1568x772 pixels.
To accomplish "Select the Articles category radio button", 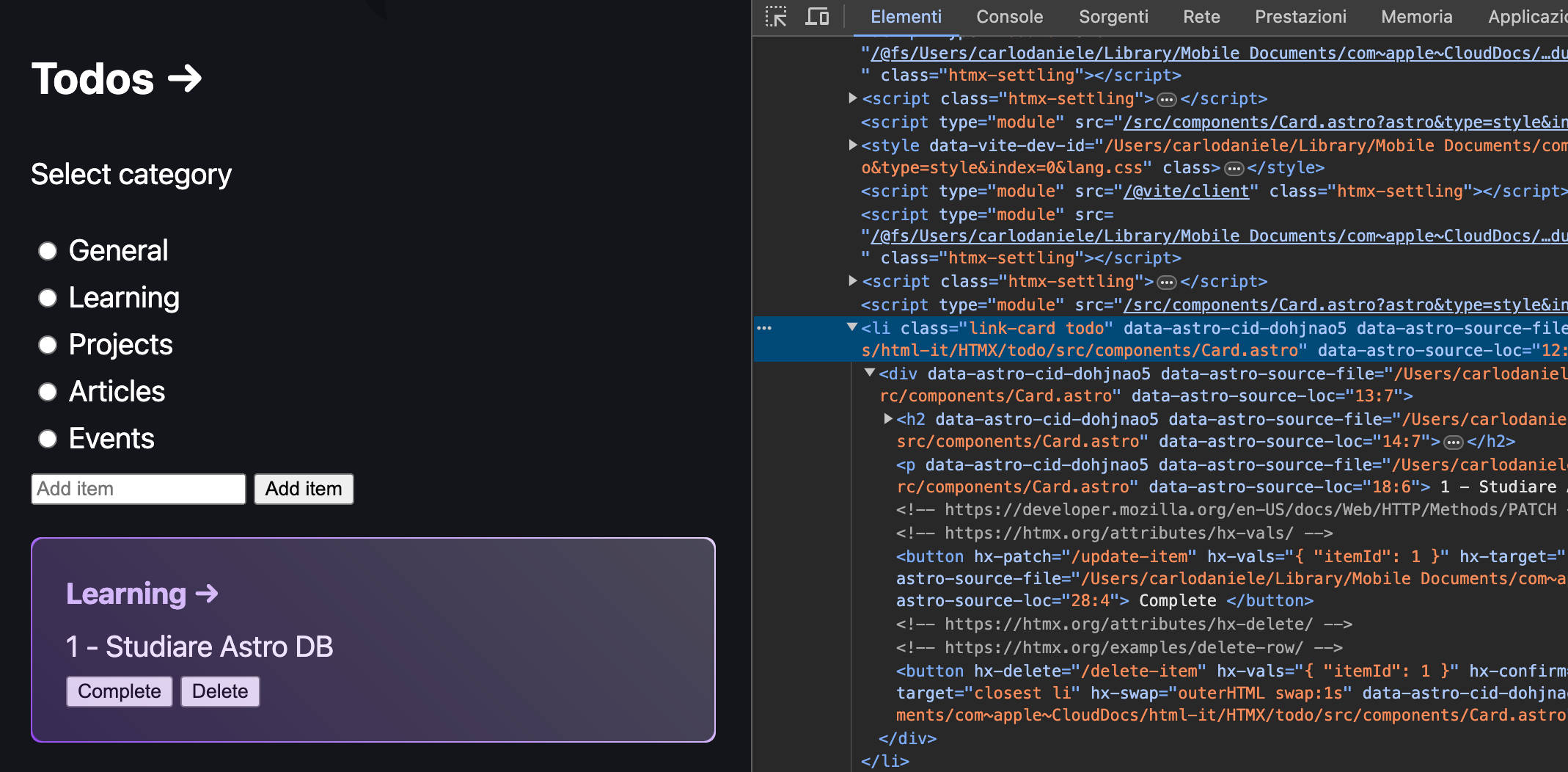I will tap(48, 392).
